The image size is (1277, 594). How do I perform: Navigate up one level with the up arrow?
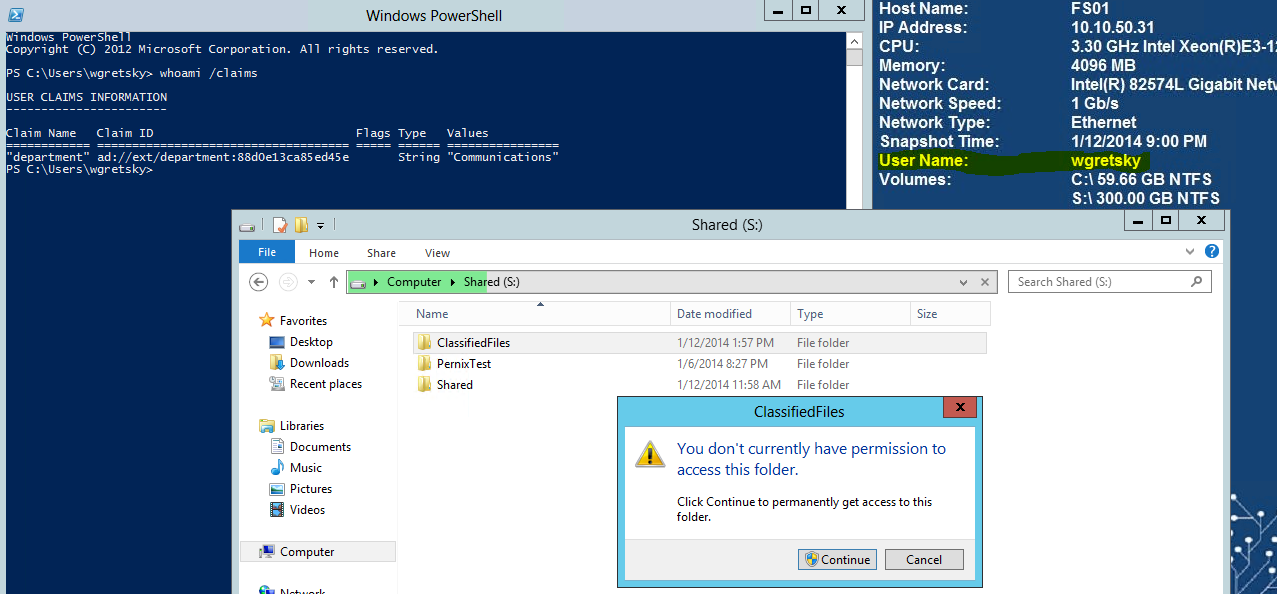[333, 282]
